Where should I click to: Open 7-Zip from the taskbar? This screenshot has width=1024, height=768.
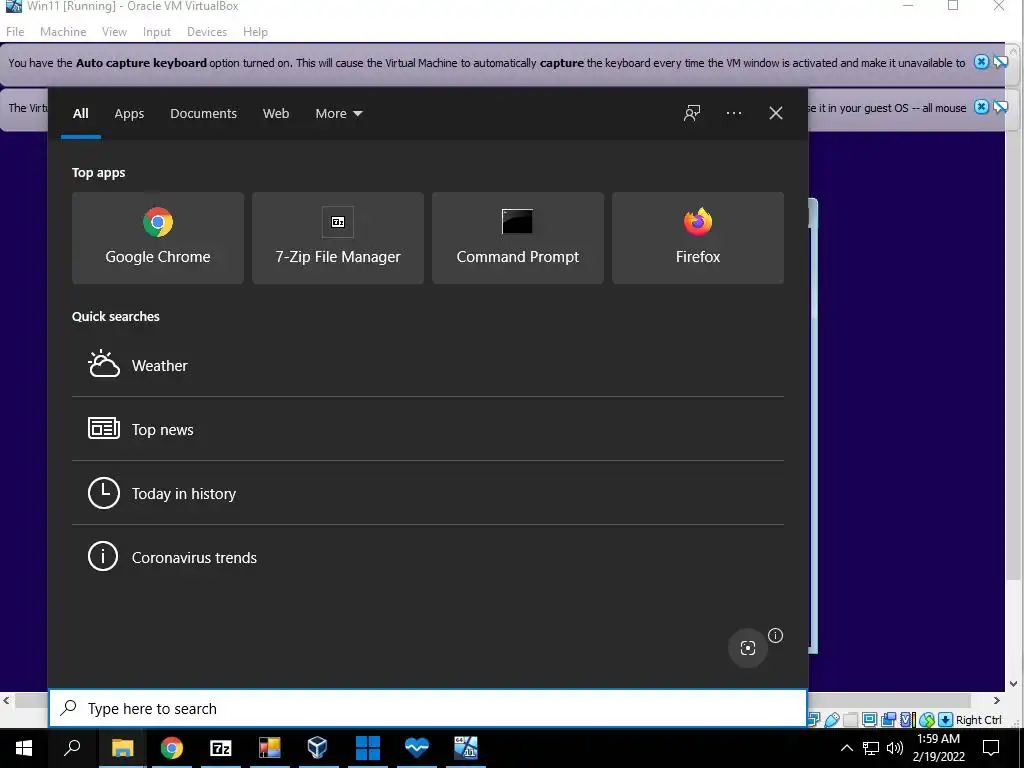(x=221, y=748)
